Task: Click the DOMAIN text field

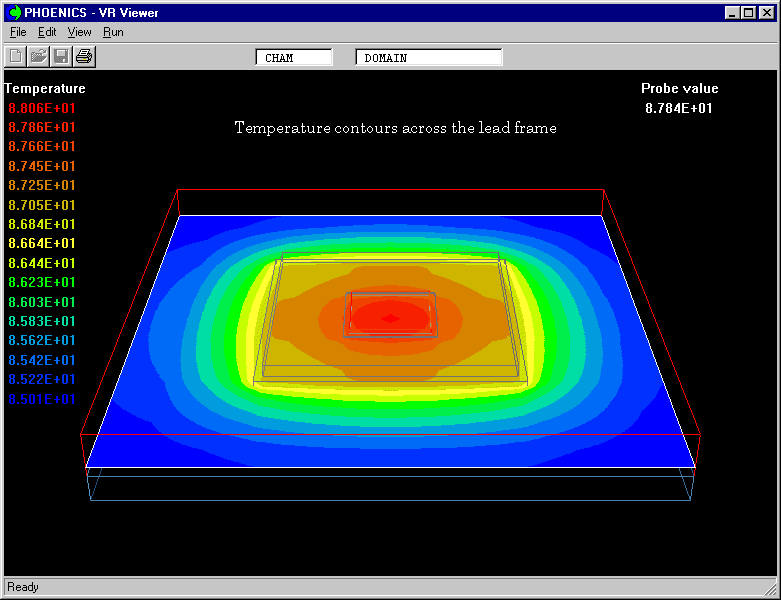Action: (x=428, y=58)
